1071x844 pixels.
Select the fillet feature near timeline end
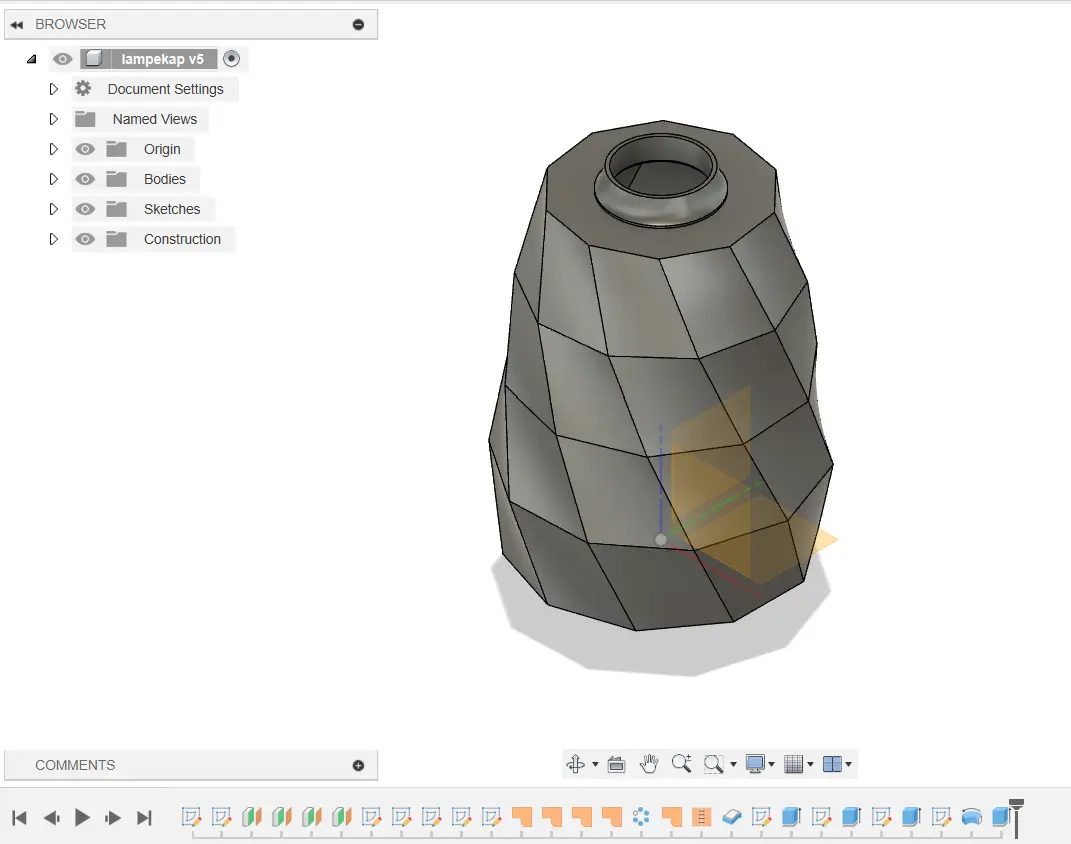click(x=971, y=817)
